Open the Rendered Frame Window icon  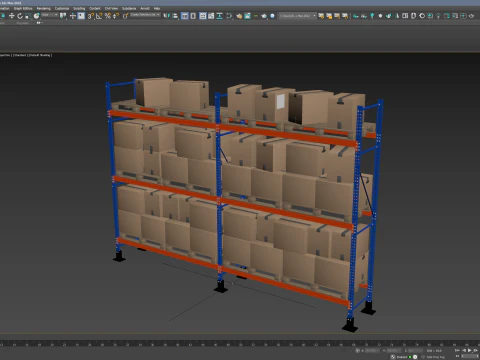click(x=247, y=16)
